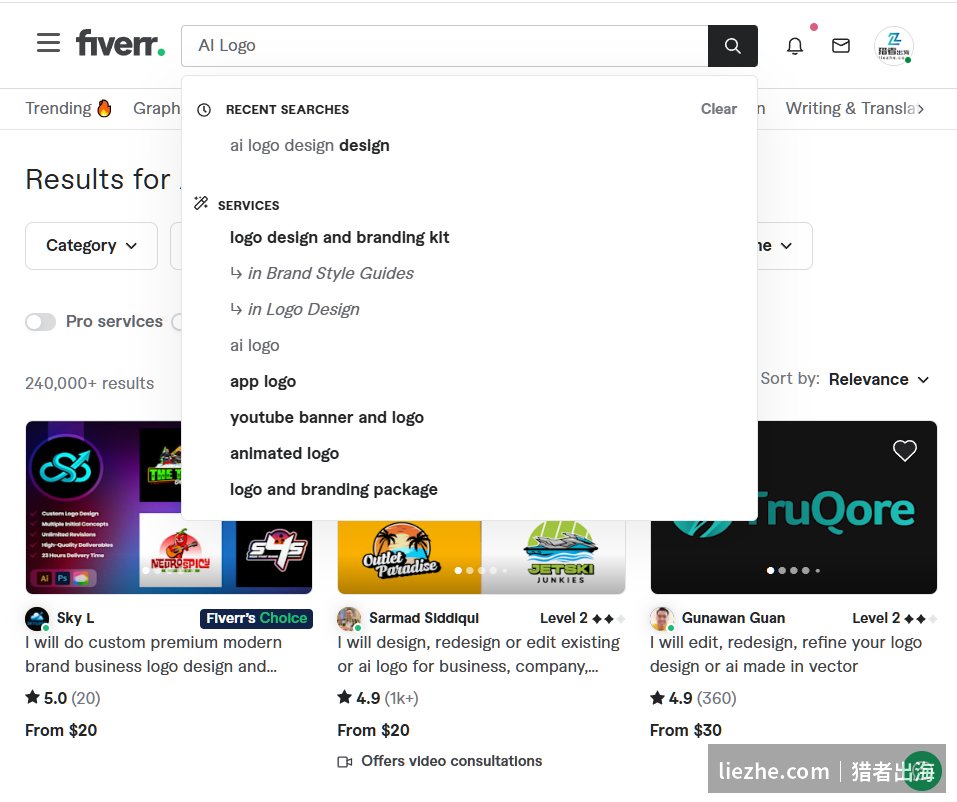Open Sarmad Siddiqui seller name link
Viewport: 957px width, 802px height.
pyautogui.click(x=424, y=618)
